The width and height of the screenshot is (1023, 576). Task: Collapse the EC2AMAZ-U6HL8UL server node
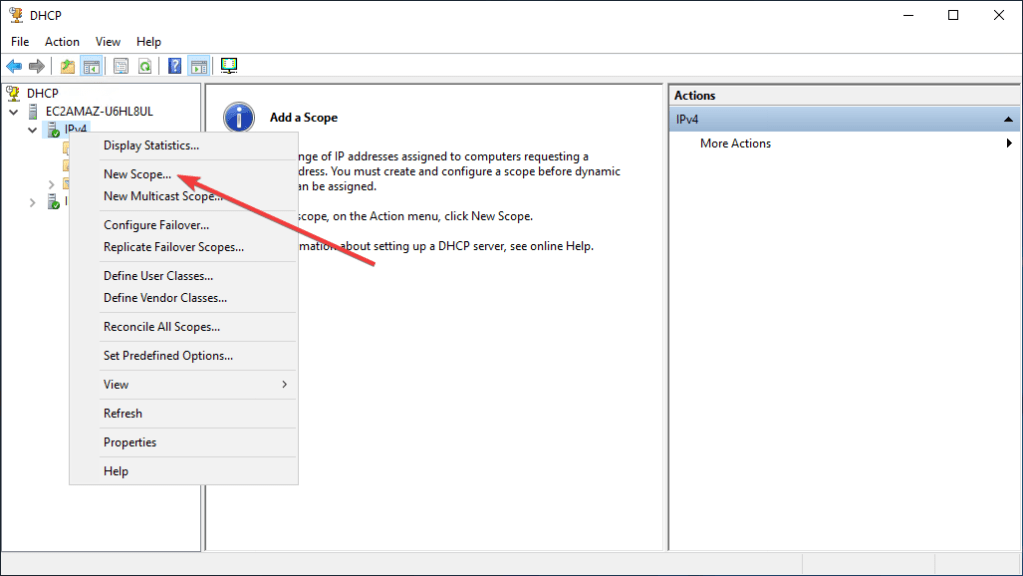(x=14, y=111)
